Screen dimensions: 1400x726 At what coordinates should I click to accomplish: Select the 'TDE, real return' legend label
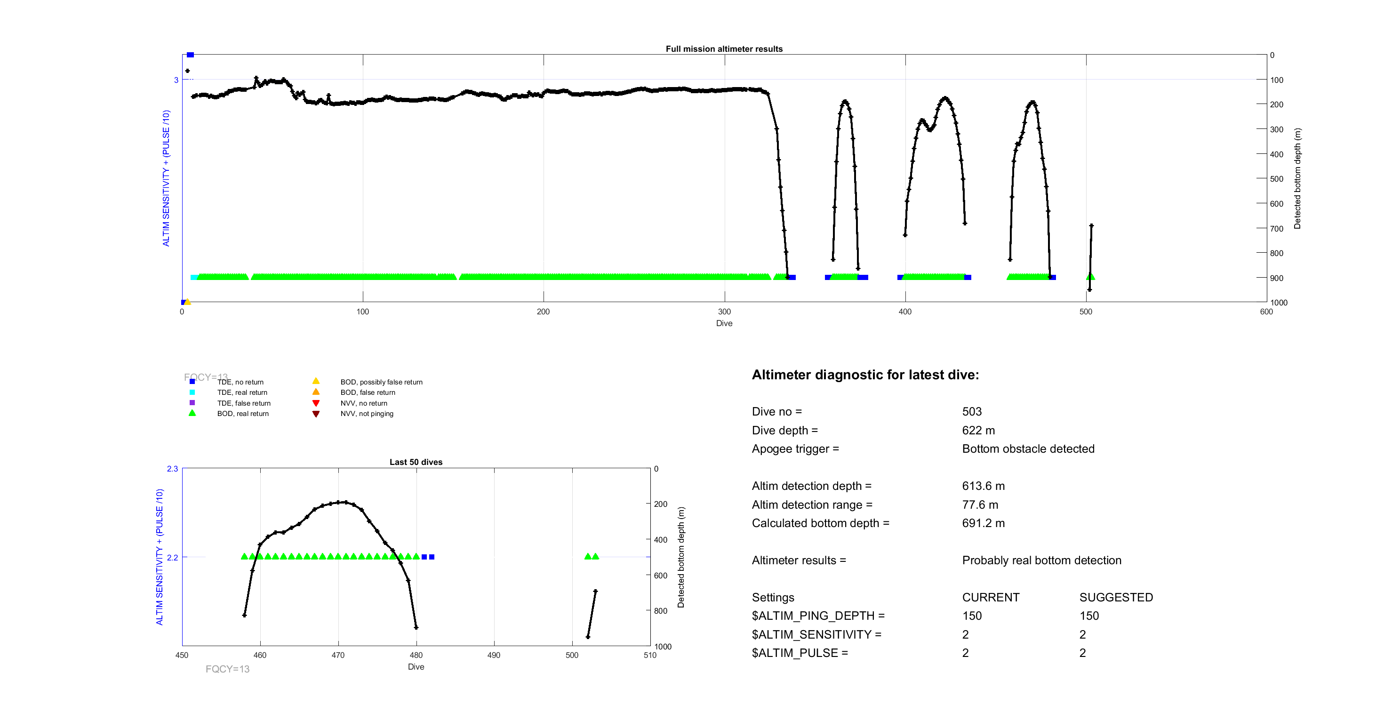click(242, 393)
